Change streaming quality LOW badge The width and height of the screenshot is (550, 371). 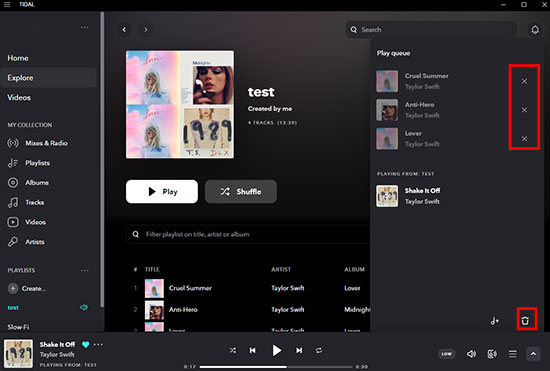tap(447, 354)
